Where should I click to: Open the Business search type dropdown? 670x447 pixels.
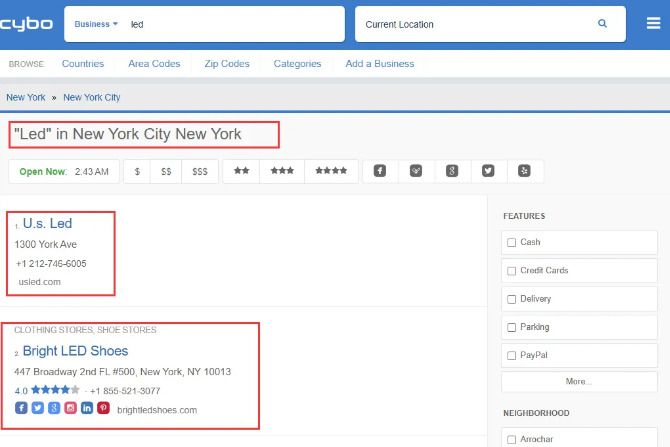96,24
